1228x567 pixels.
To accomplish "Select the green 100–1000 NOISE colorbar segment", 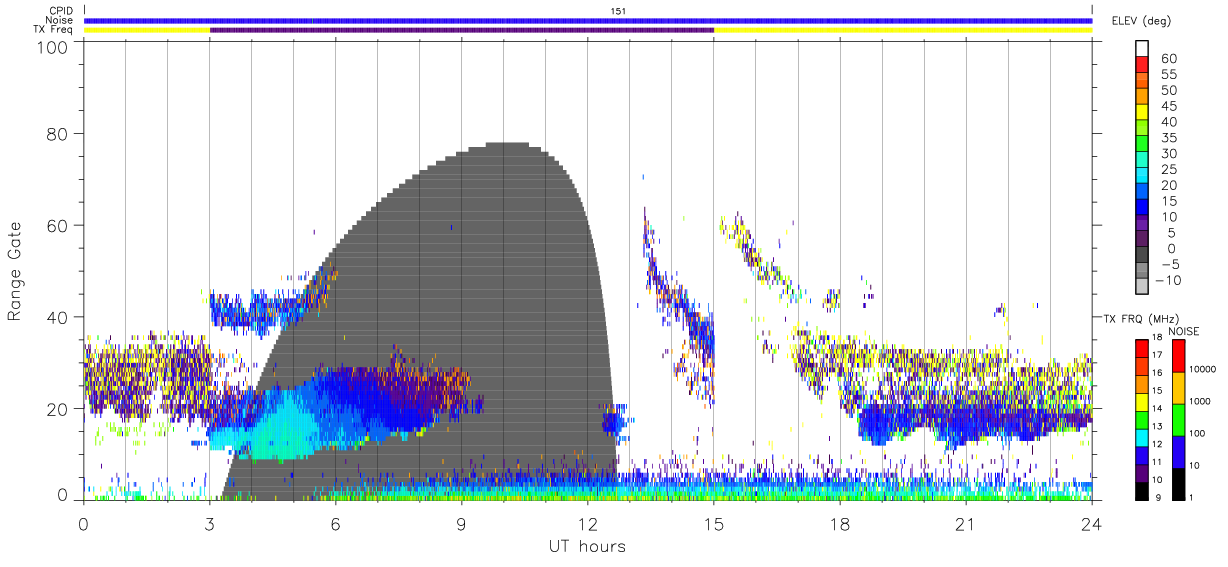I will pyautogui.click(x=1179, y=419).
